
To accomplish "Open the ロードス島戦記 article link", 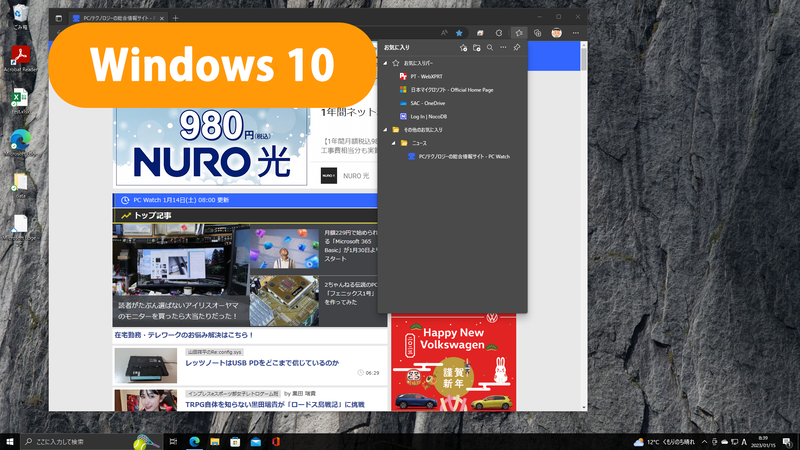I will click(274, 405).
